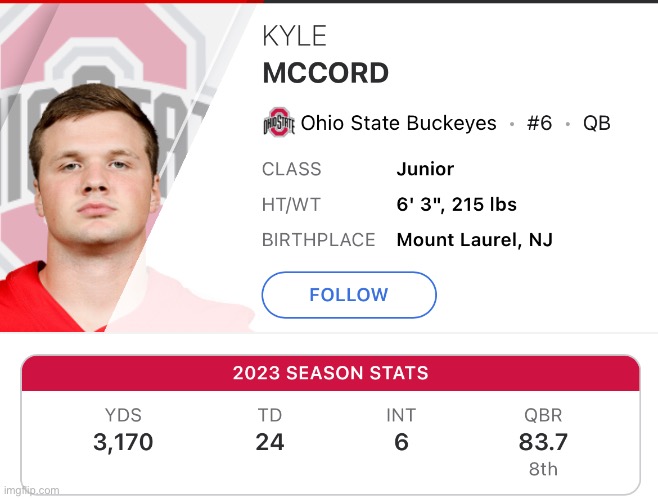Image resolution: width=658 pixels, height=499 pixels.
Task: Click the MCCORD last name heading
Action: 325,73
